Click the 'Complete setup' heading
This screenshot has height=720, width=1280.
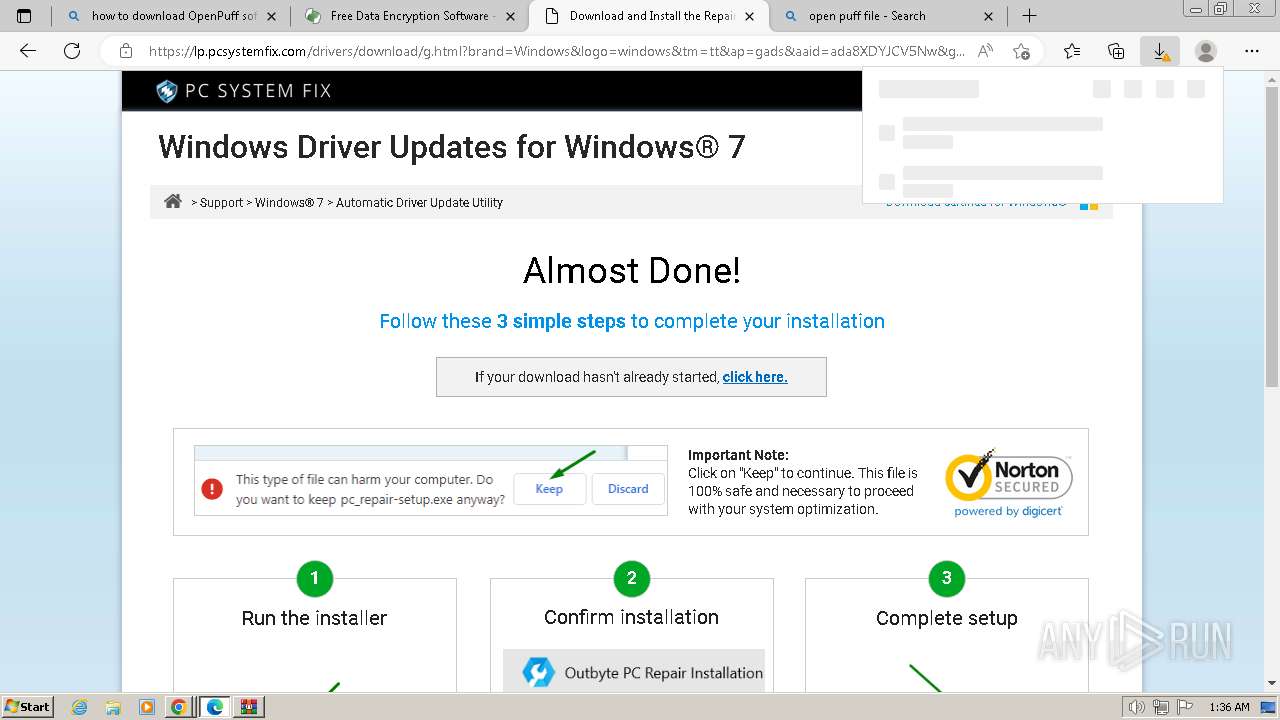pos(947,618)
